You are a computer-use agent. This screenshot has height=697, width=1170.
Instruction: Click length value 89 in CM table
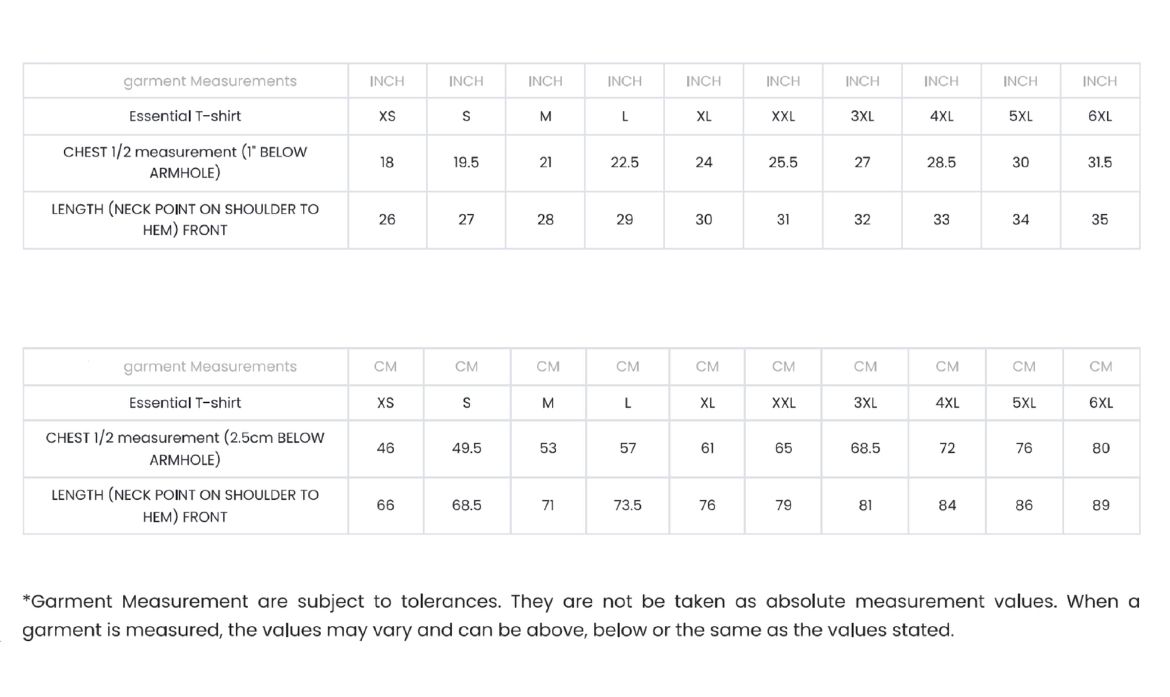tap(1101, 505)
